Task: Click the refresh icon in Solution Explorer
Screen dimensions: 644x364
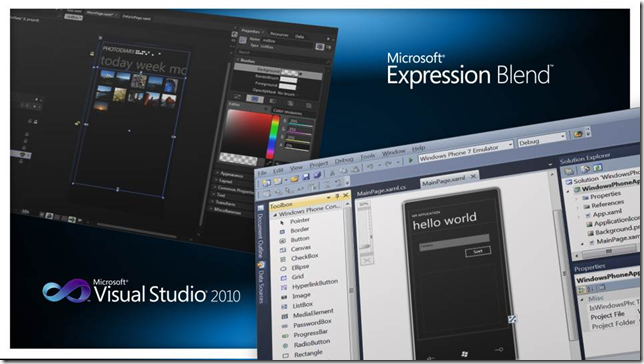Action: click(x=598, y=167)
